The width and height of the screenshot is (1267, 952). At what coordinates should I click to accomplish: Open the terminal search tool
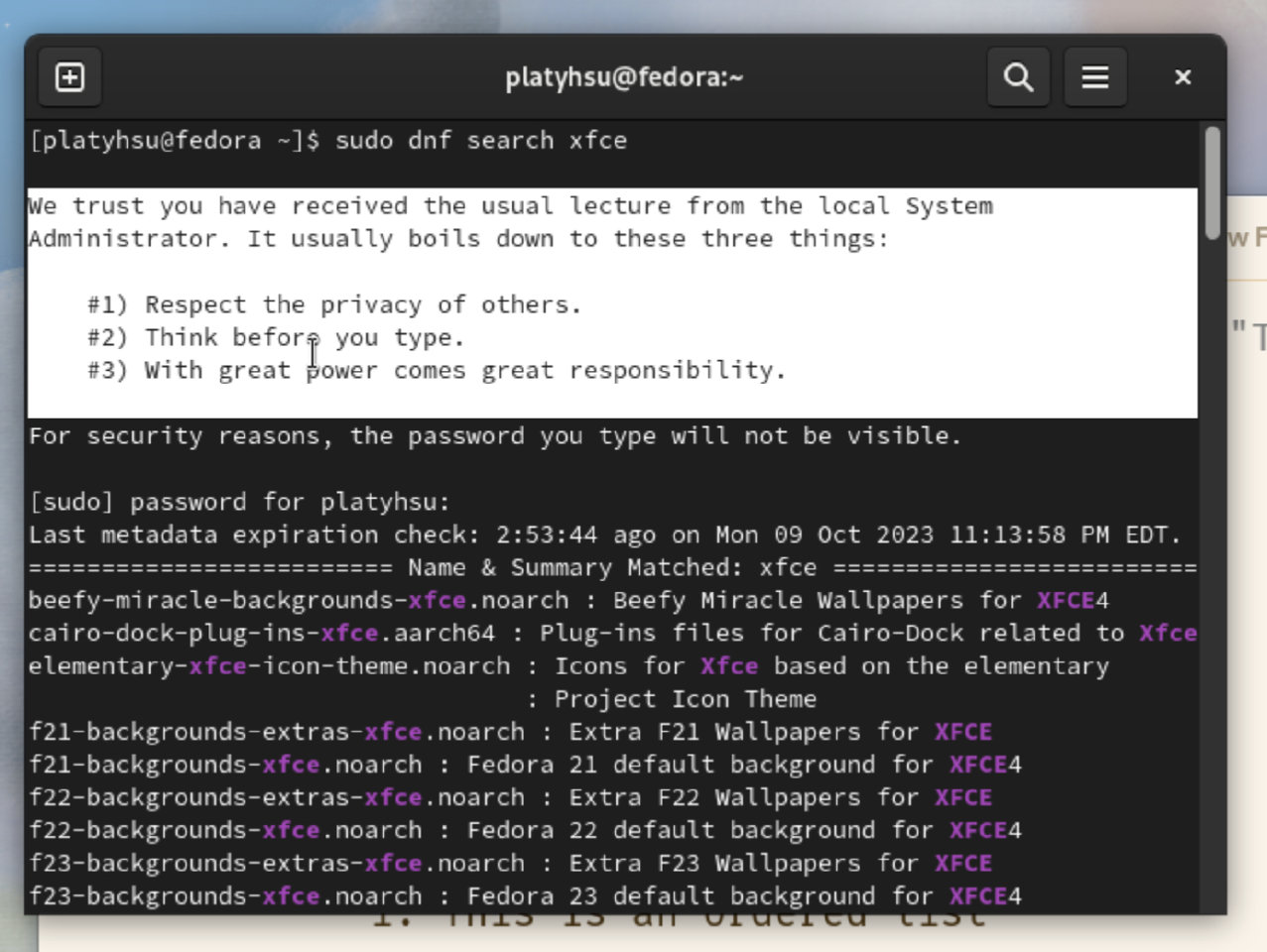tap(1018, 77)
